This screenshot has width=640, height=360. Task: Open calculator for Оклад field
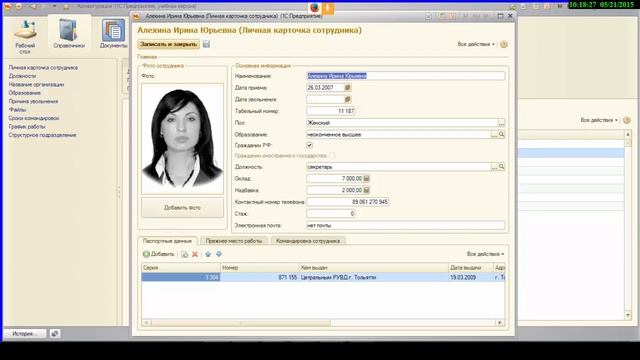pyautogui.click(x=366, y=178)
